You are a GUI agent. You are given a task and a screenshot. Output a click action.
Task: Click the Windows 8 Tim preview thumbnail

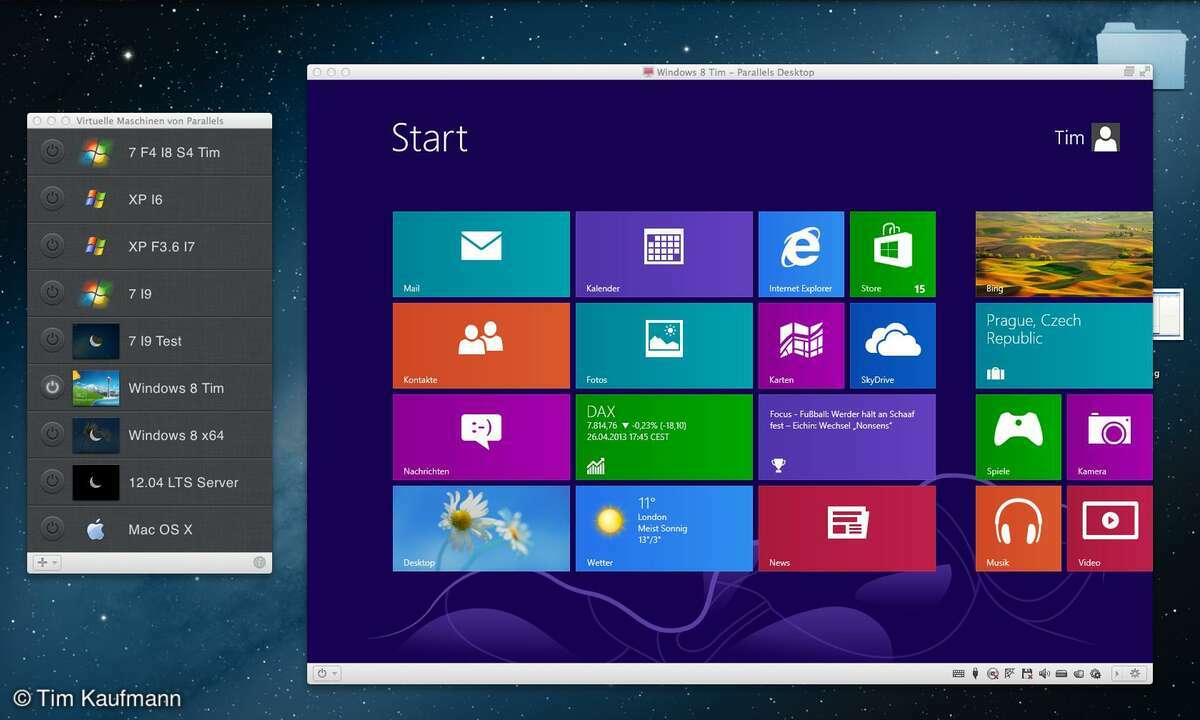[96, 388]
